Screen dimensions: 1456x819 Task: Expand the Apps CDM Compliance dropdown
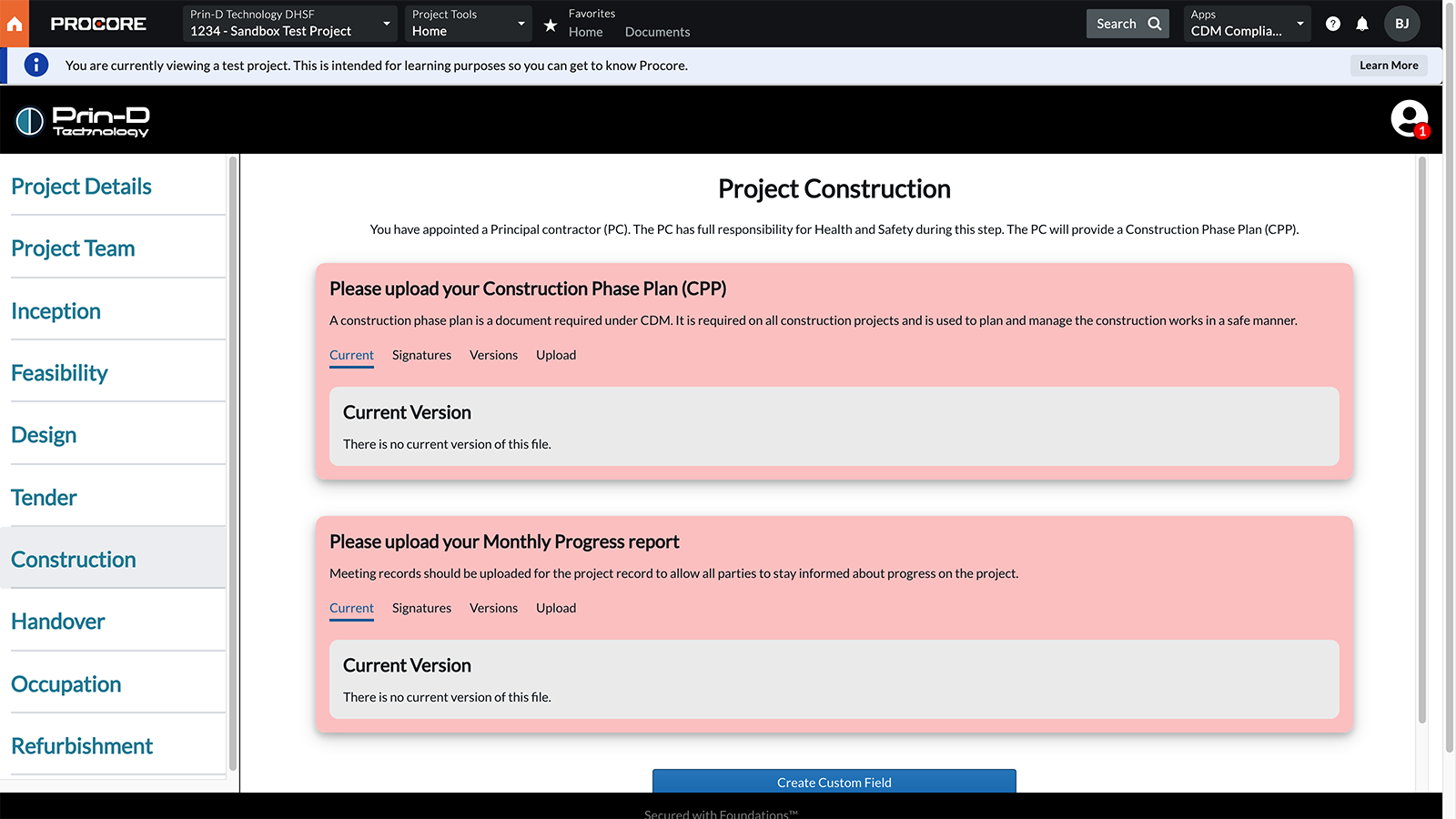(1246, 24)
